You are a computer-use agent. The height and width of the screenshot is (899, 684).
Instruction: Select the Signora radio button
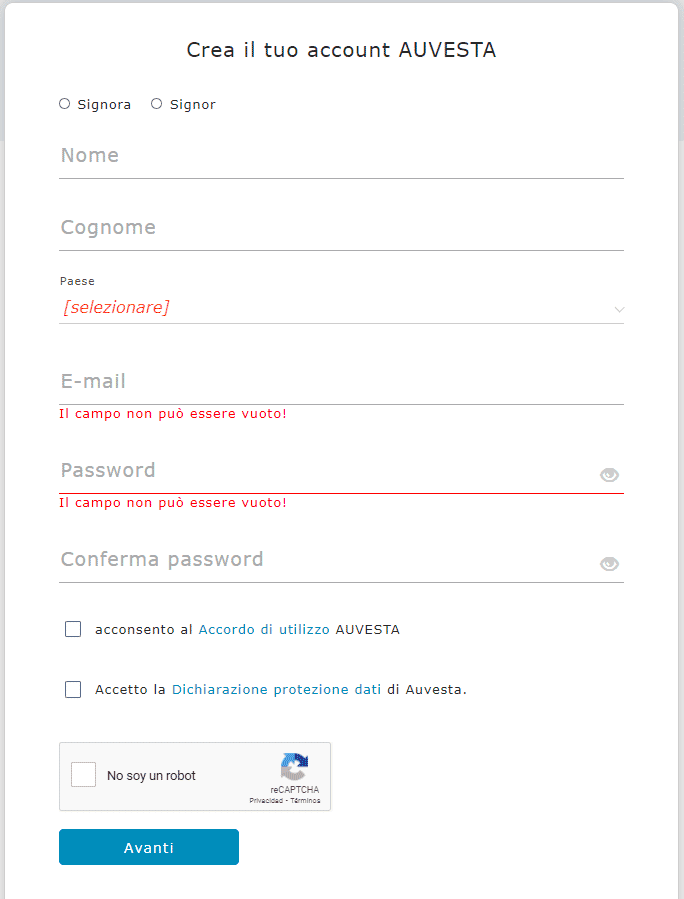pyautogui.click(x=64, y=104)
